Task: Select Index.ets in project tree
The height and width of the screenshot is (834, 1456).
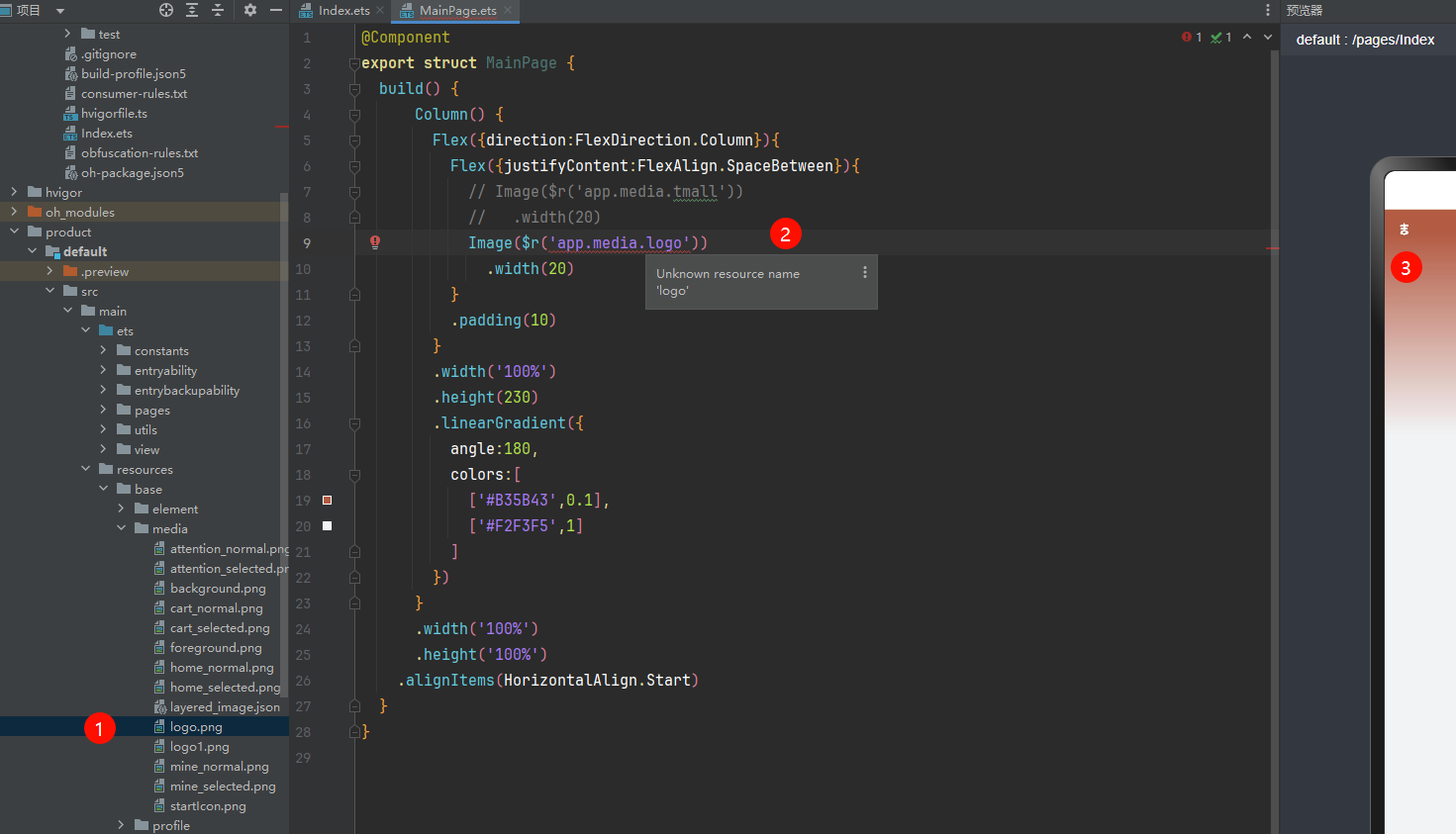Action: 106,133
